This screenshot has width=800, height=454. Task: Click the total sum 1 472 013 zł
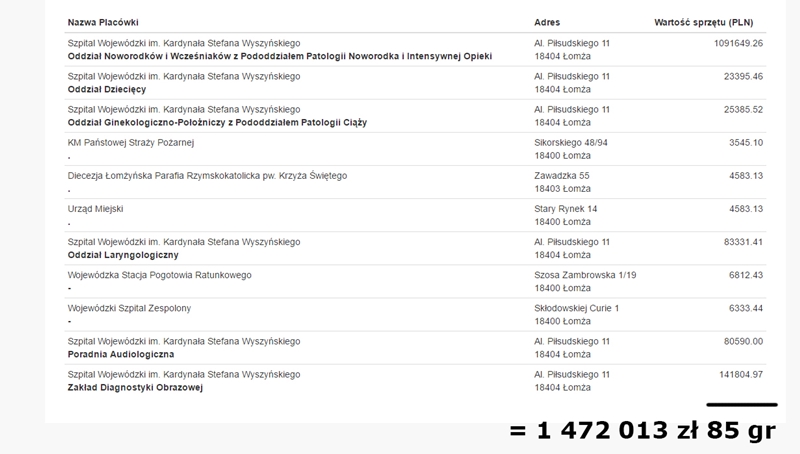coord(642,430)
